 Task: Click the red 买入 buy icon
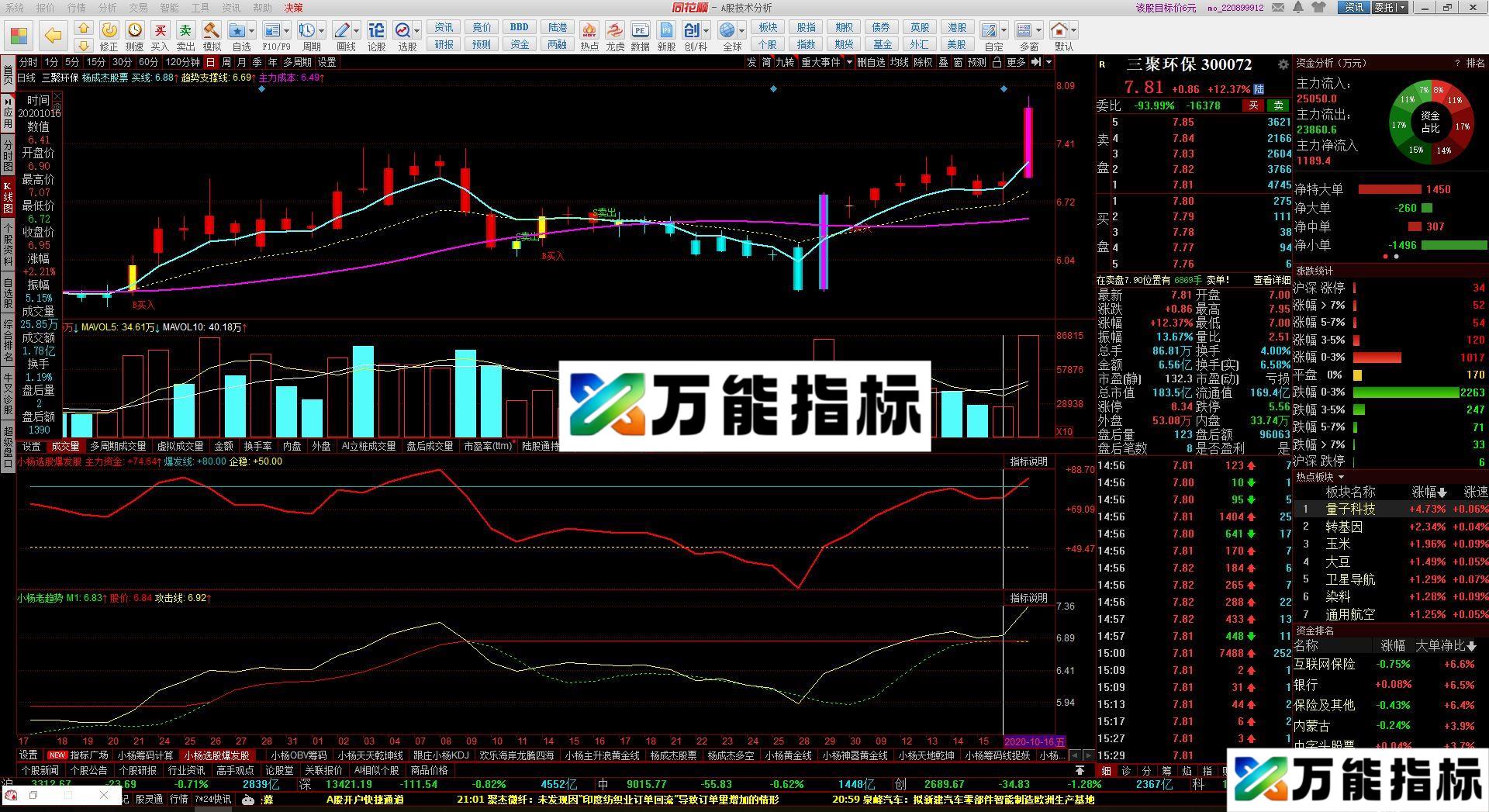(x=160, y=36)
